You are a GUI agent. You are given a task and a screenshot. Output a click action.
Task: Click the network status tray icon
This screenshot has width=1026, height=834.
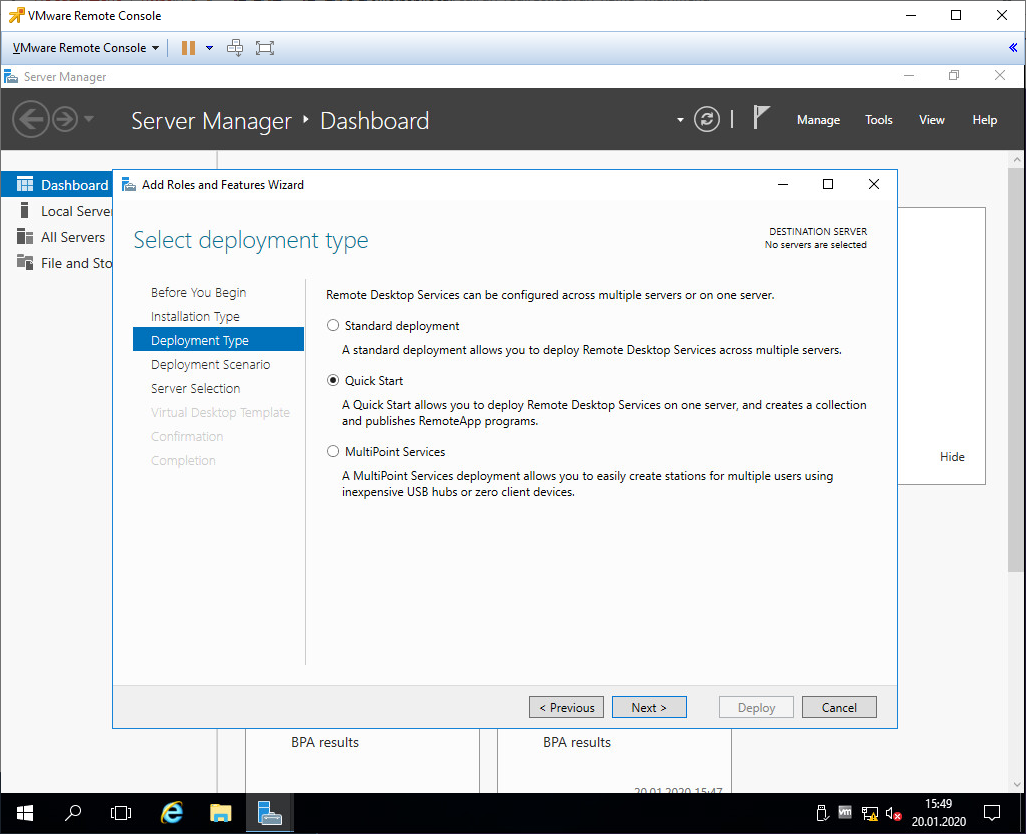tap(870, 813)
